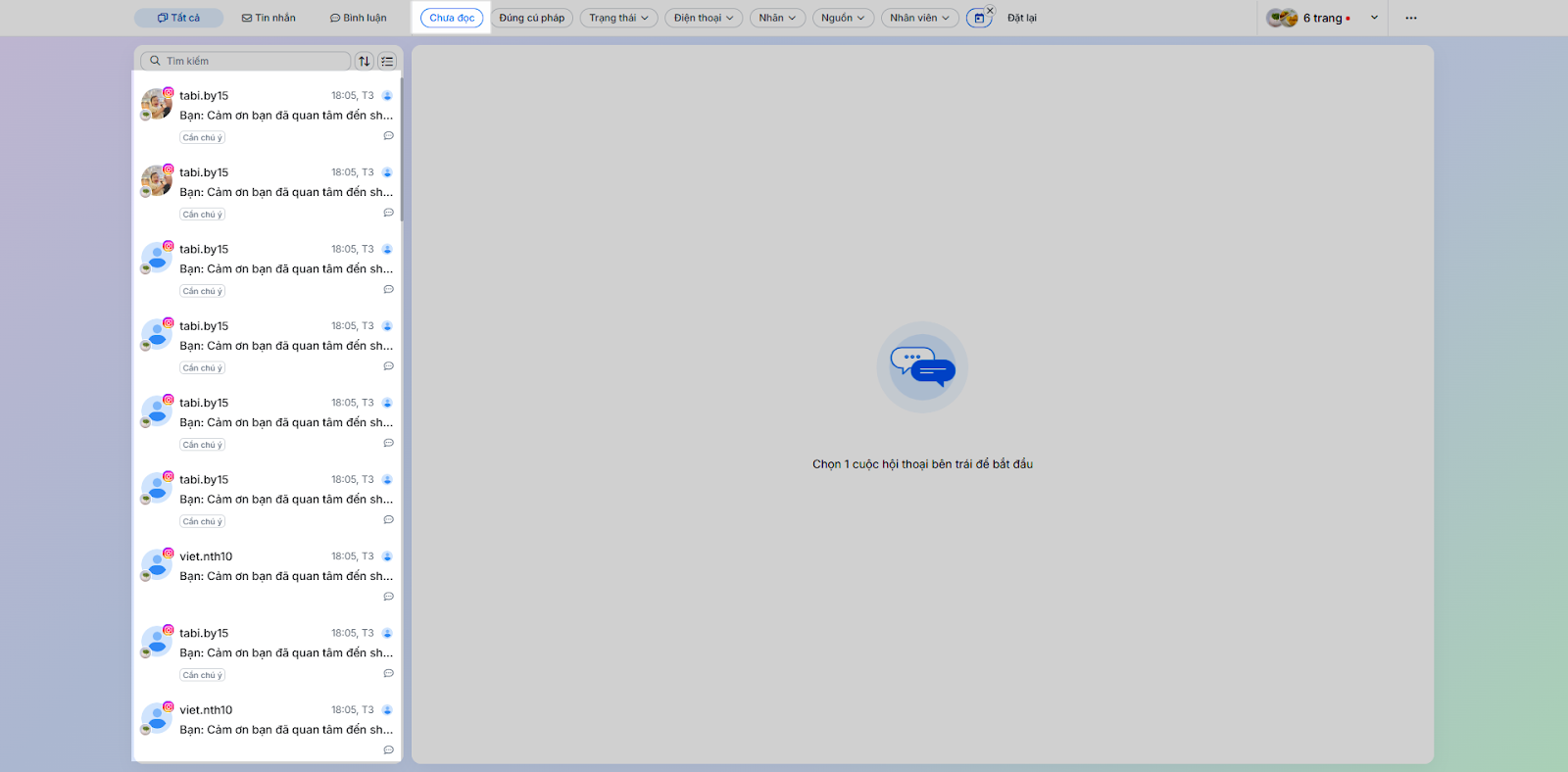Switch to the "Tất cả" tab

[x=178, y=18]
